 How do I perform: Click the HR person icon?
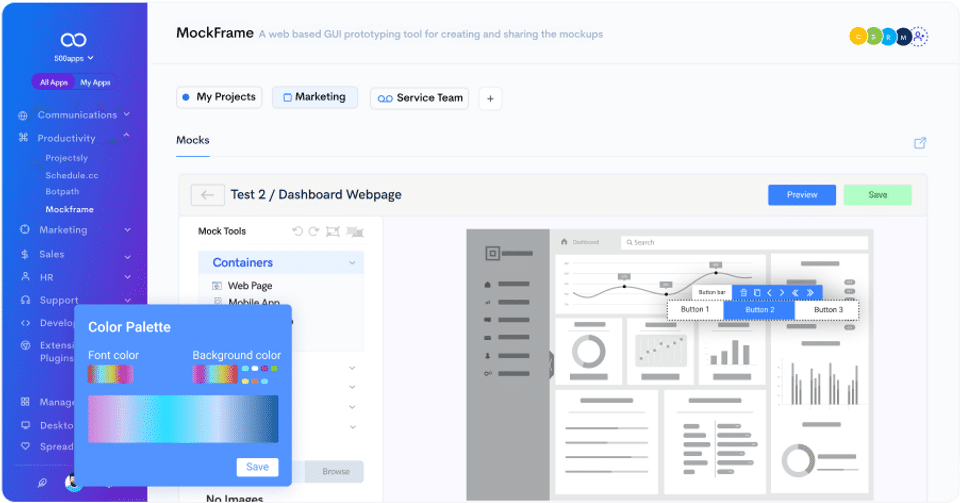[x=25, y=277]
